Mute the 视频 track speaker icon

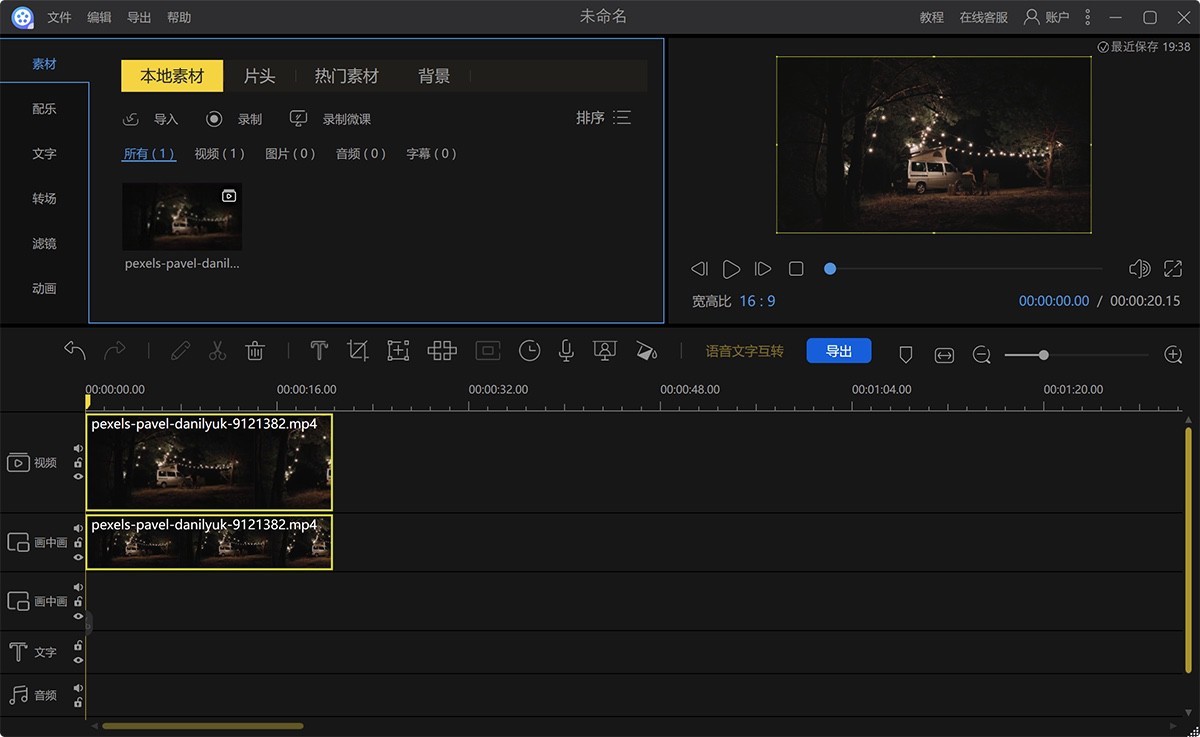pyautogui.click(x=78, y=449)
